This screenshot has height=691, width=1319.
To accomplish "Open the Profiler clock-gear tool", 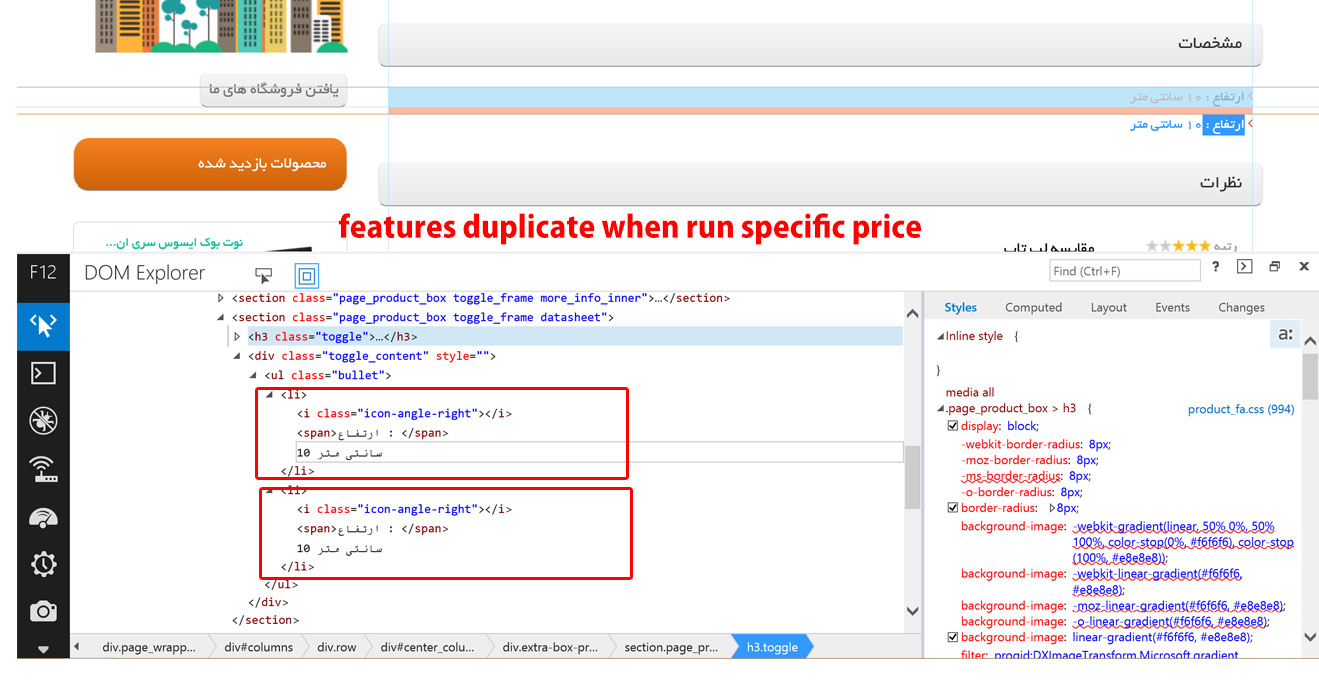I will pos(43,564).
